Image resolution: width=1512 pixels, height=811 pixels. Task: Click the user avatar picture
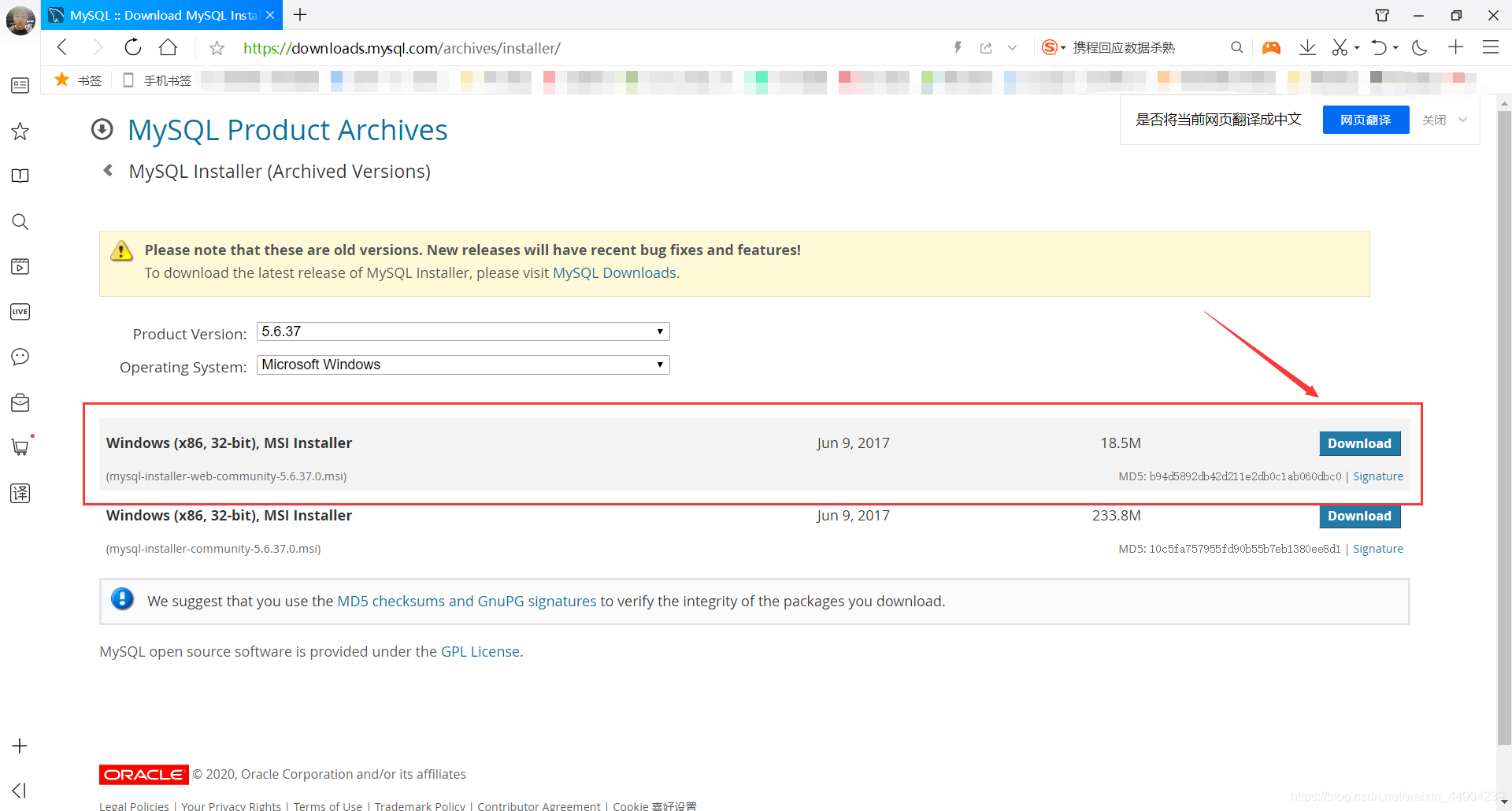point(20,20)
